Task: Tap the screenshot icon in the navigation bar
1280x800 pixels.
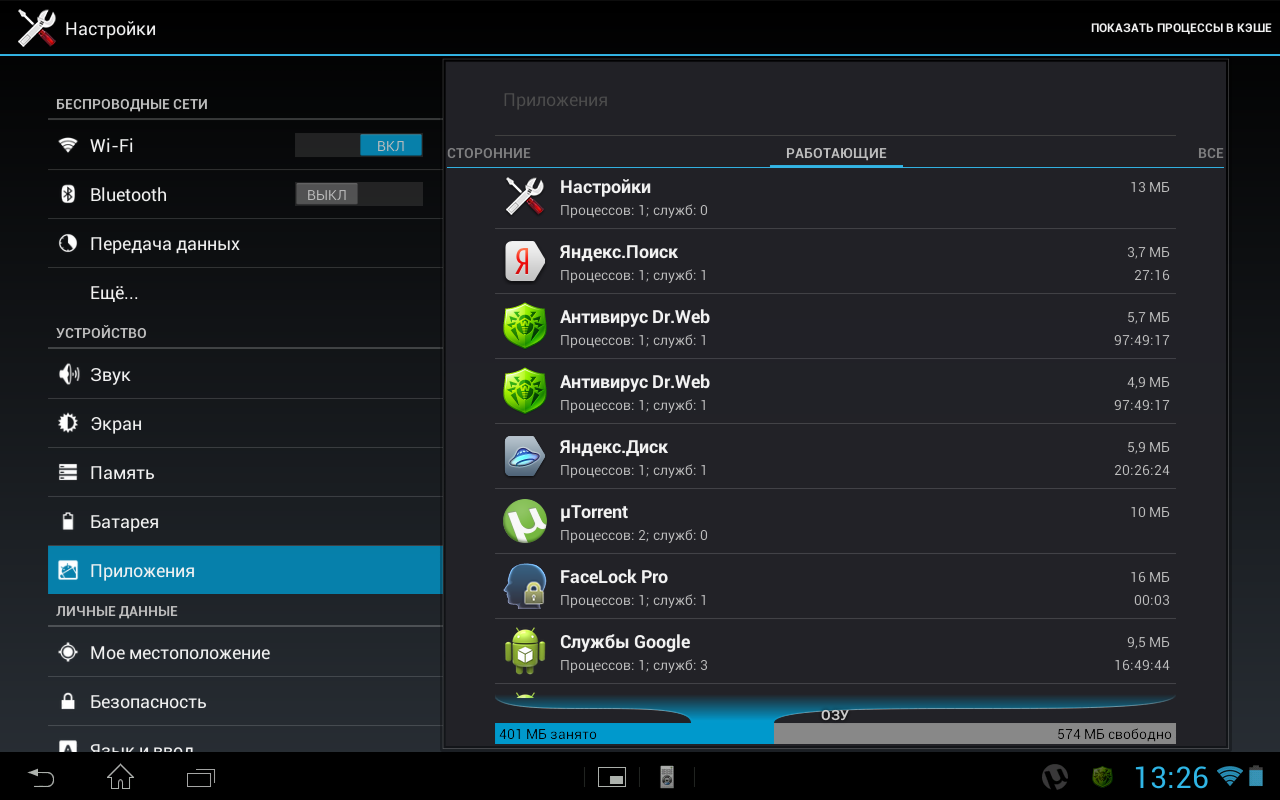Action: (x=612, y=777)
